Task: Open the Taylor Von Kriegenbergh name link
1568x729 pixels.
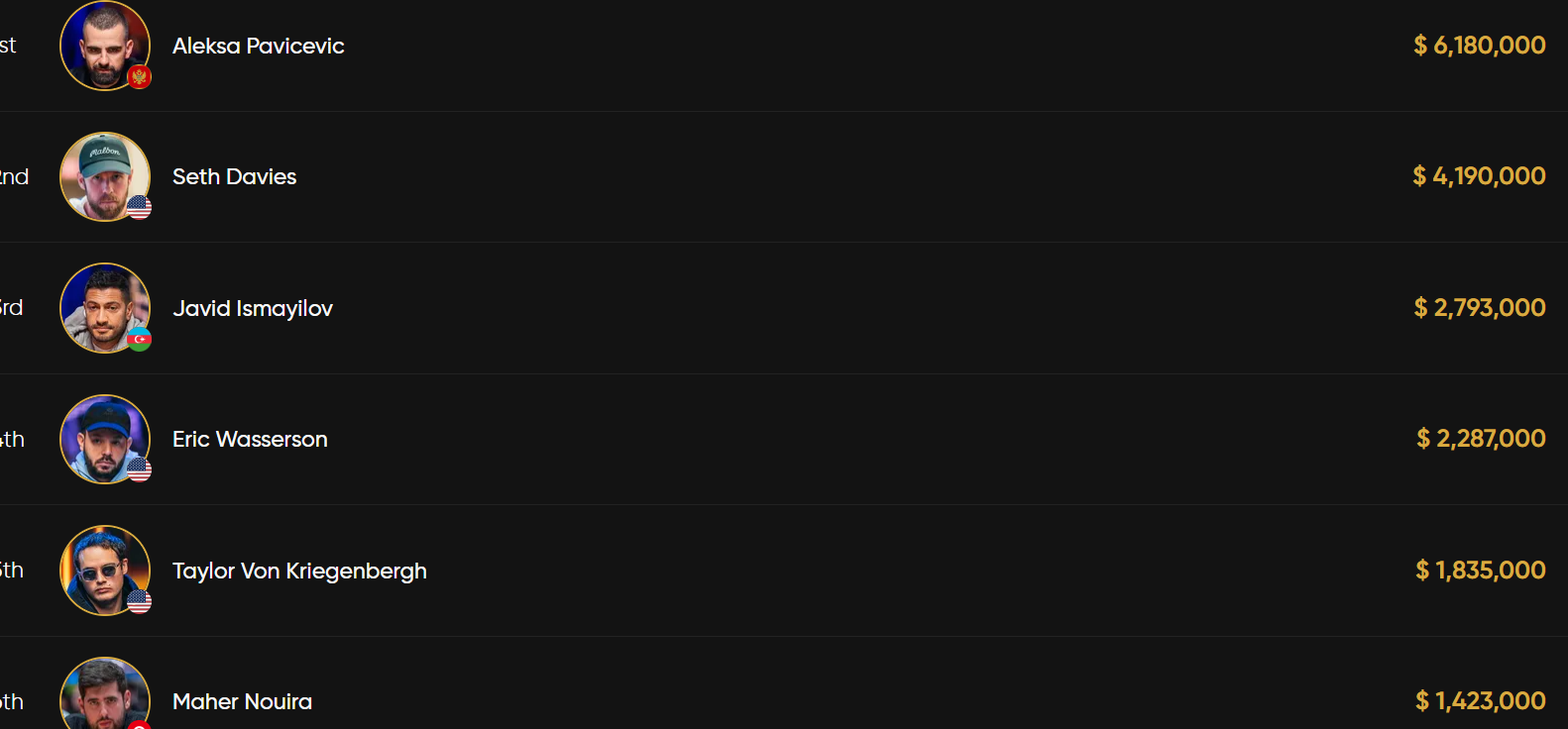Action: coord(299,571)
